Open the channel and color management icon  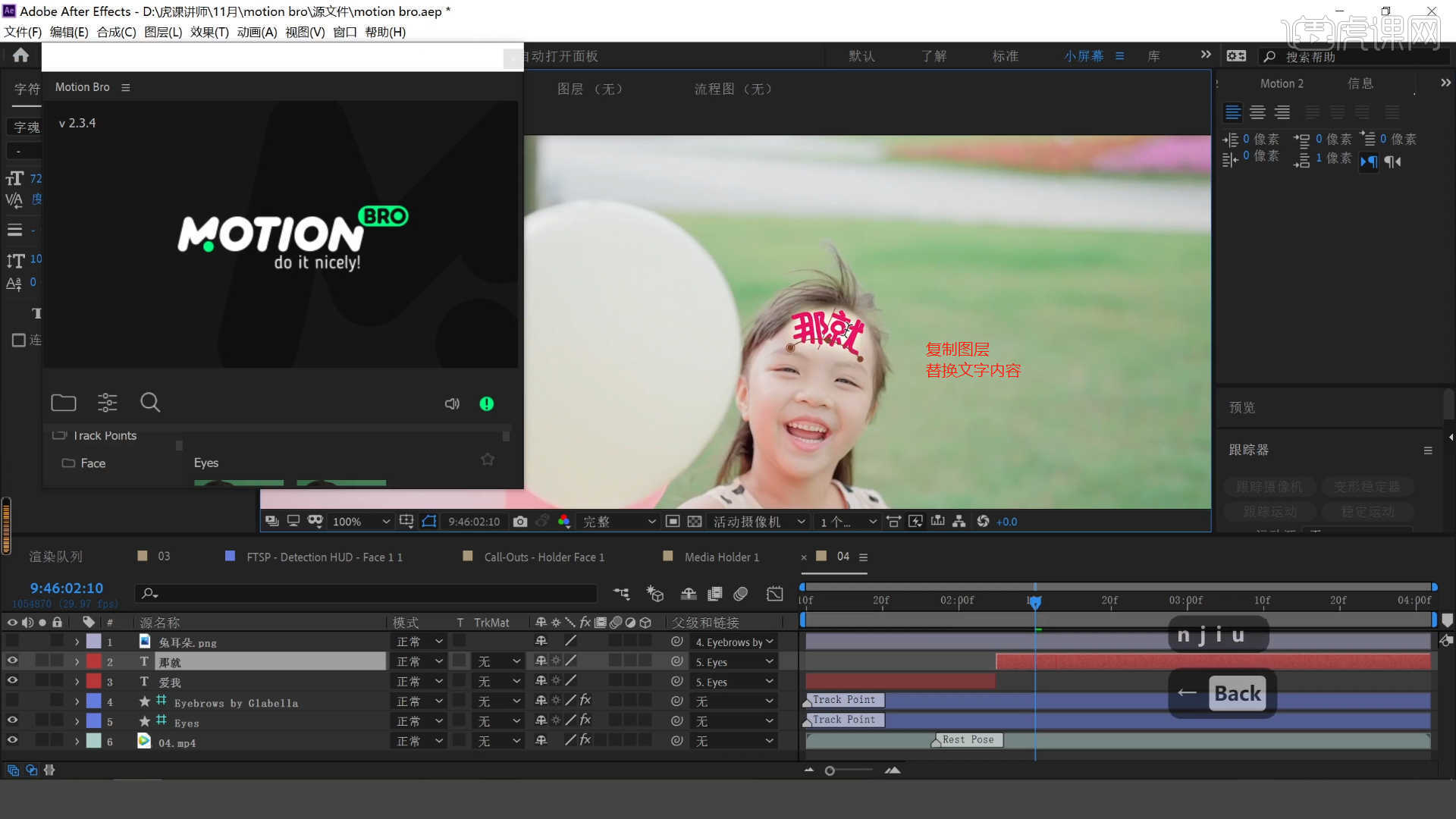point(564,522)
